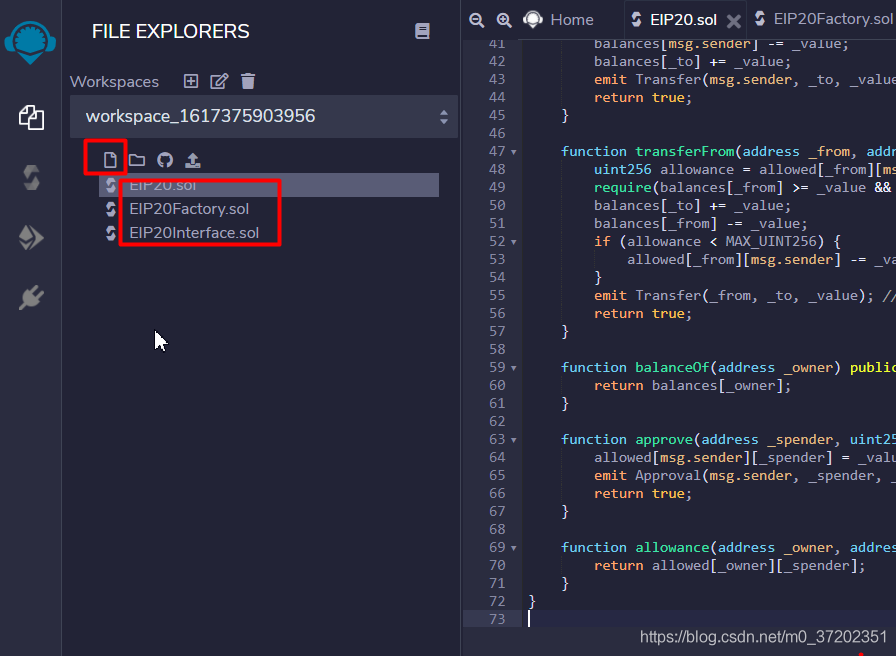Open EIP20Factory.sol in the file tree
This screenshot has width=896, height=656.
point(189,209)
